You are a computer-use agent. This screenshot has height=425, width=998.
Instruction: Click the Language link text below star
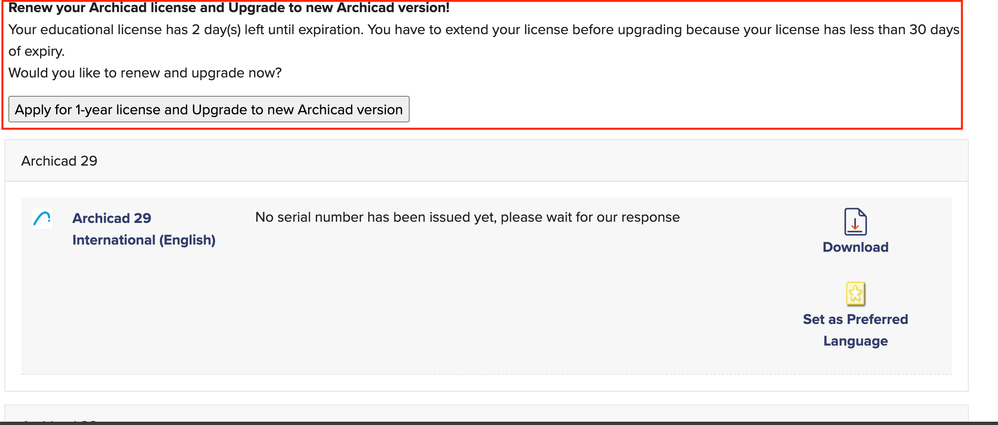(x=855, y=341)
